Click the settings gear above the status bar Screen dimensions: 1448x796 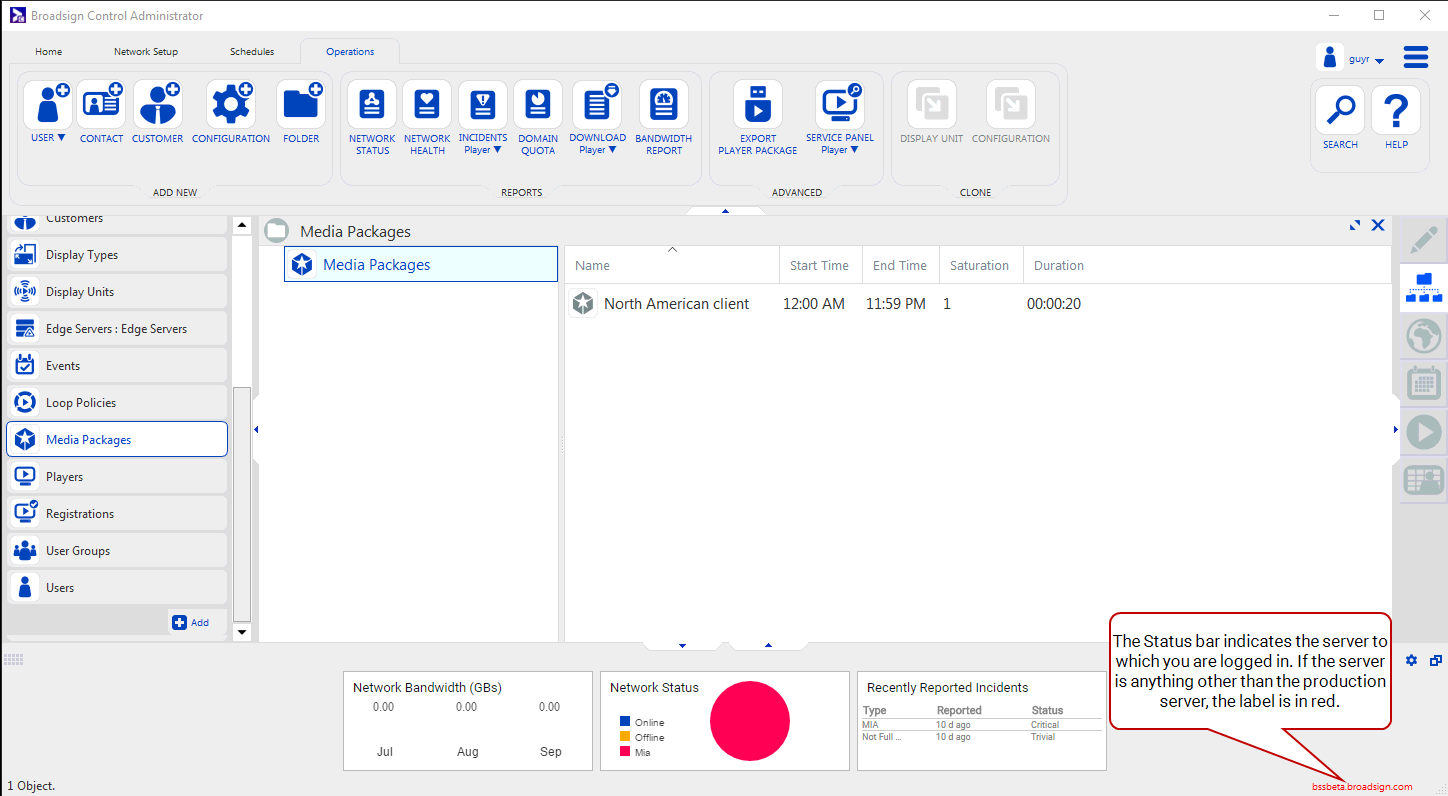coord(1411,661)
